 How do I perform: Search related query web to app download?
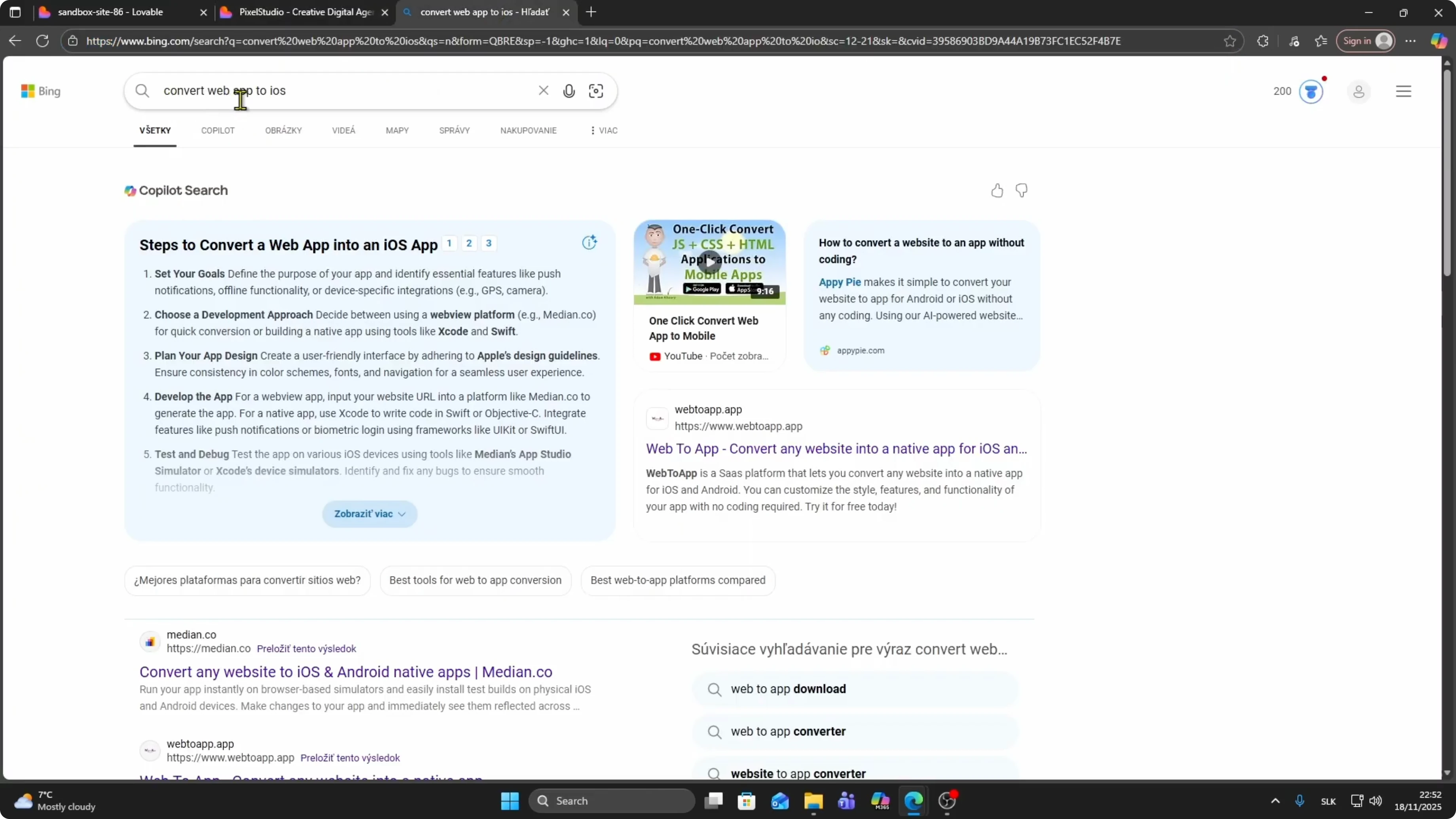(855, 689)
